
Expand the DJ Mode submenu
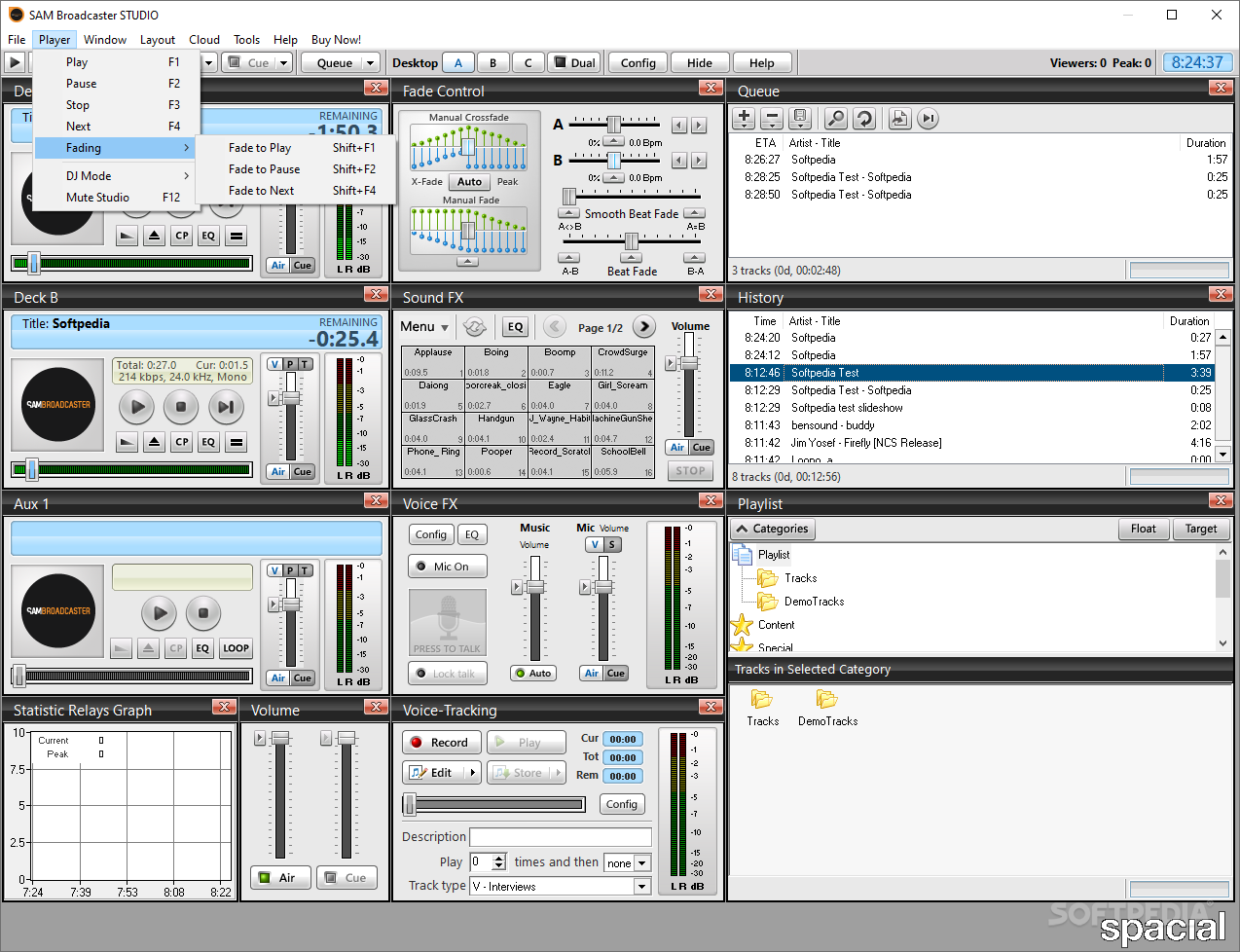(x=115, y=176)
